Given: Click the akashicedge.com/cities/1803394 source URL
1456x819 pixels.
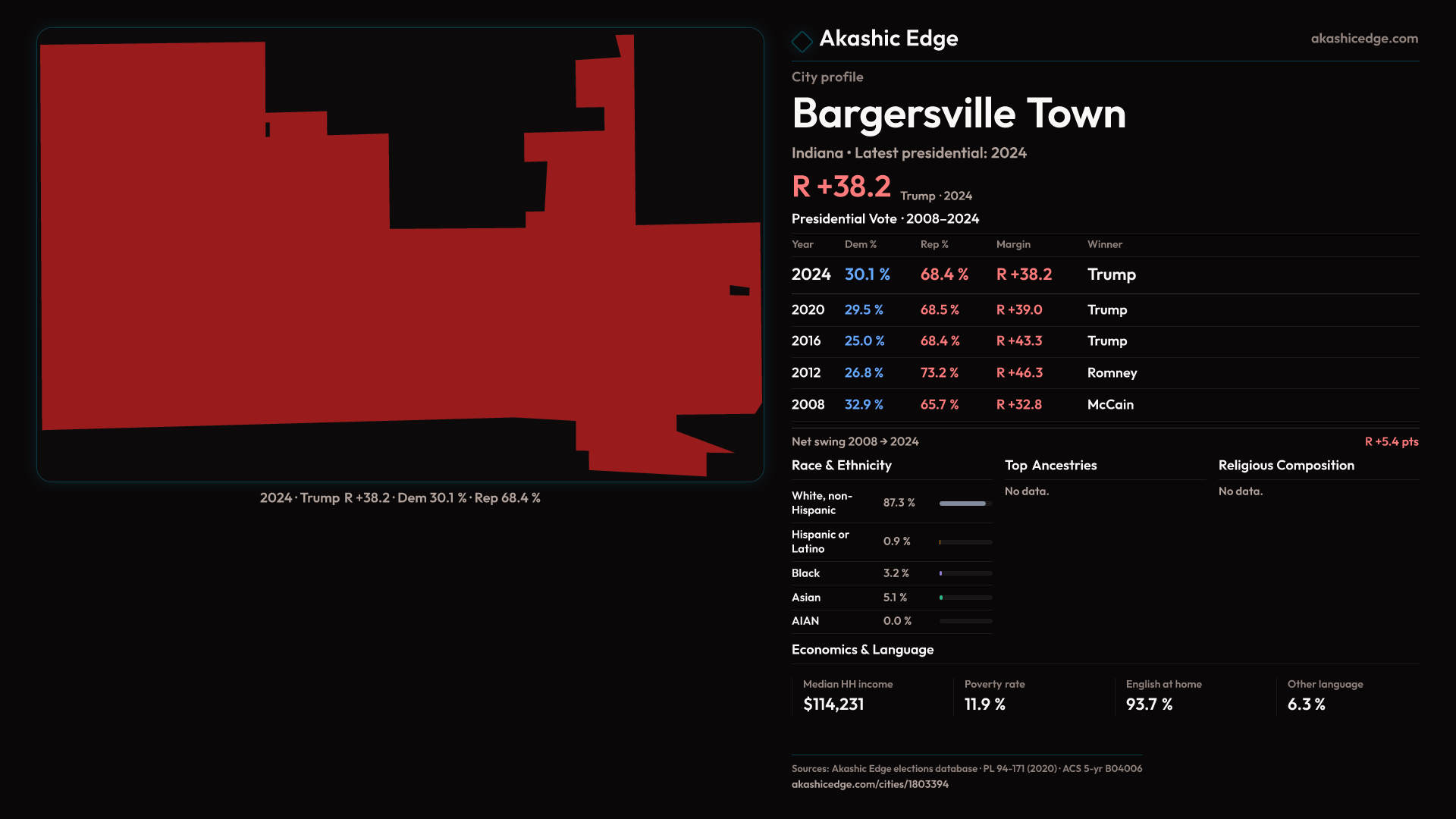Looking at the screenshot, I should point(870,784).
